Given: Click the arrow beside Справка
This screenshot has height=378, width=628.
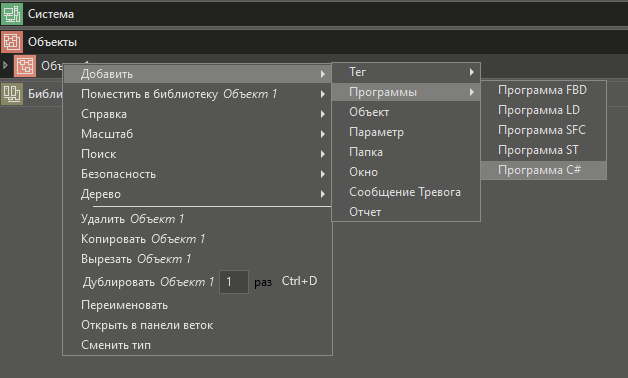Looking at the screenshot, I should click(x=322, y=114).
